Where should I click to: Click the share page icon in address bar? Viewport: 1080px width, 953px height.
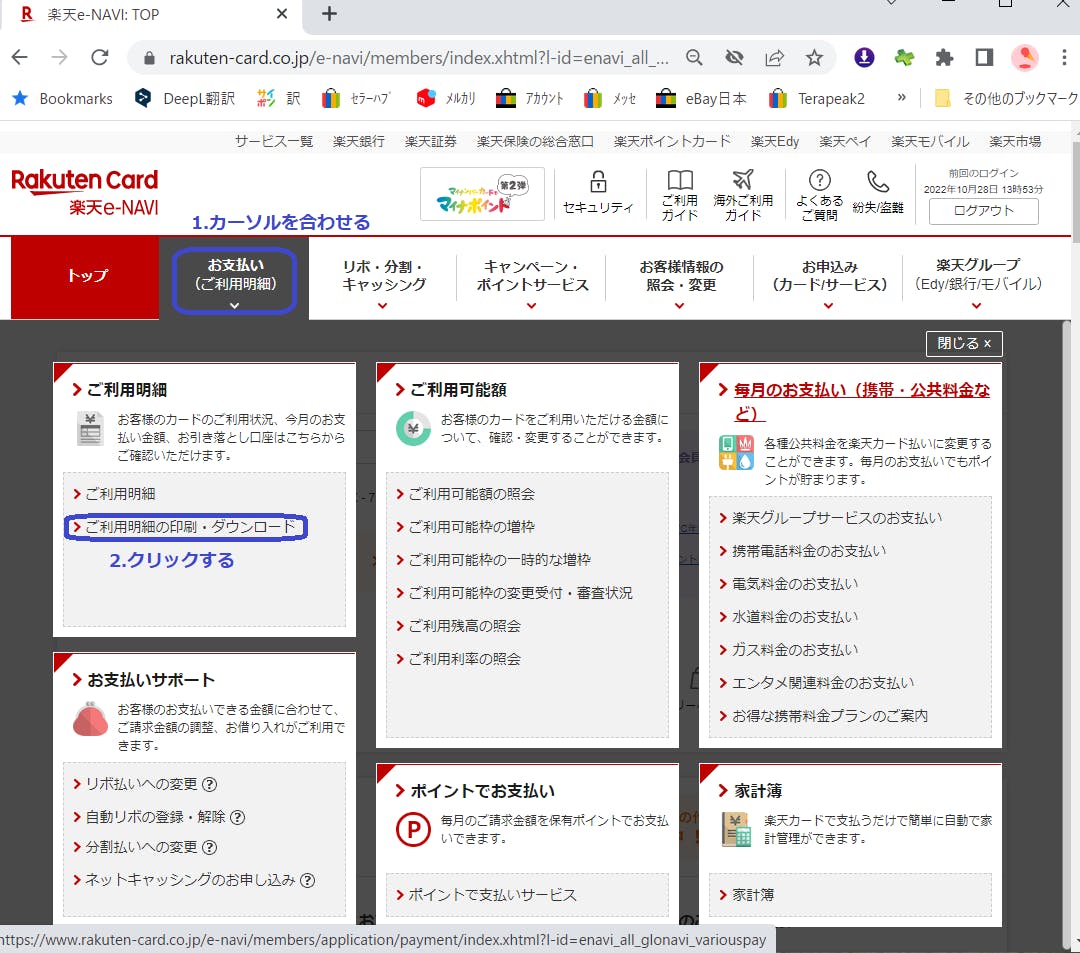tap(775, 58)
